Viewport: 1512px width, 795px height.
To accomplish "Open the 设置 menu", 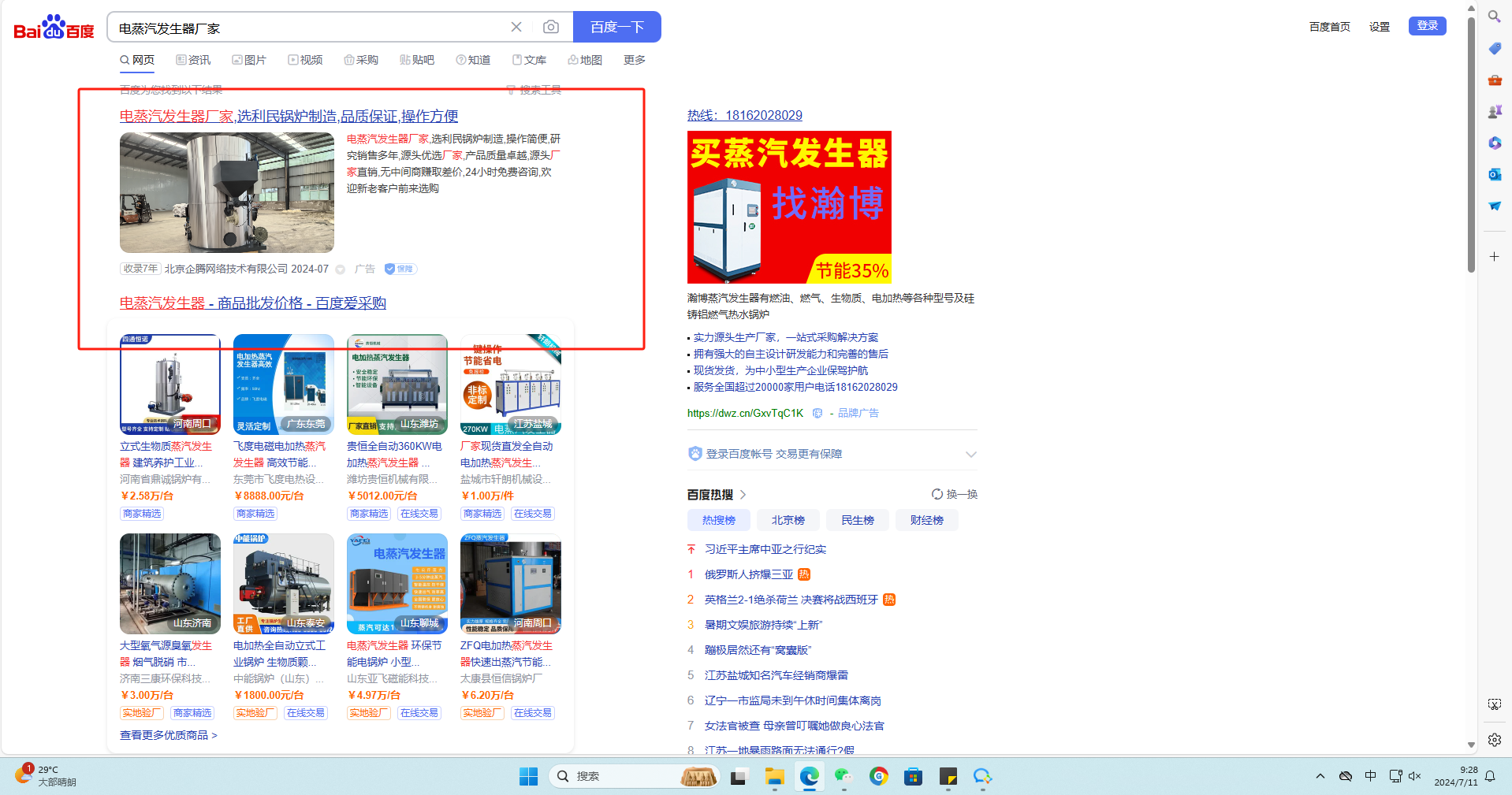I will click(x=1380, y=27).
